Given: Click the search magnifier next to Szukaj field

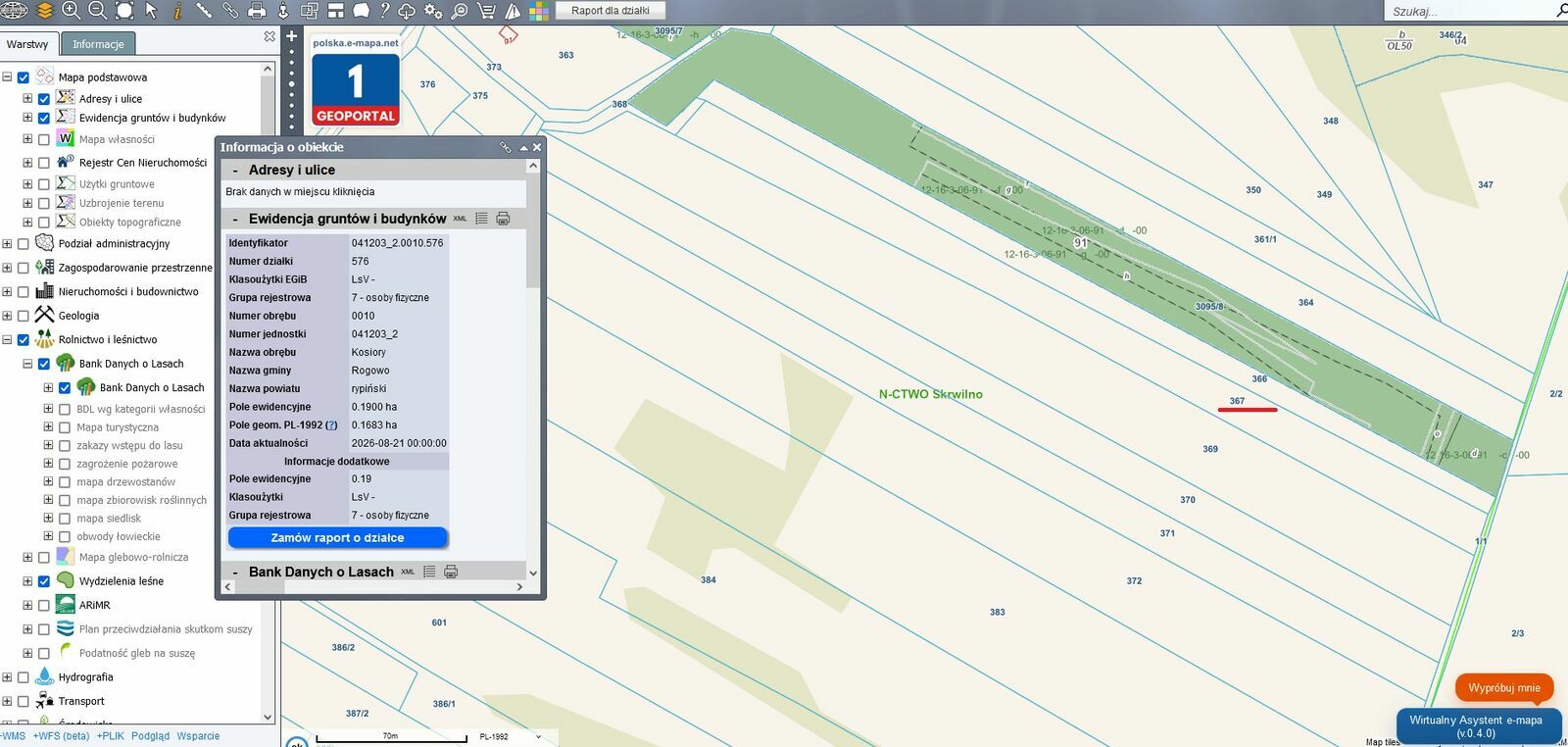Looking at the screenshot, I should 1561,11.
